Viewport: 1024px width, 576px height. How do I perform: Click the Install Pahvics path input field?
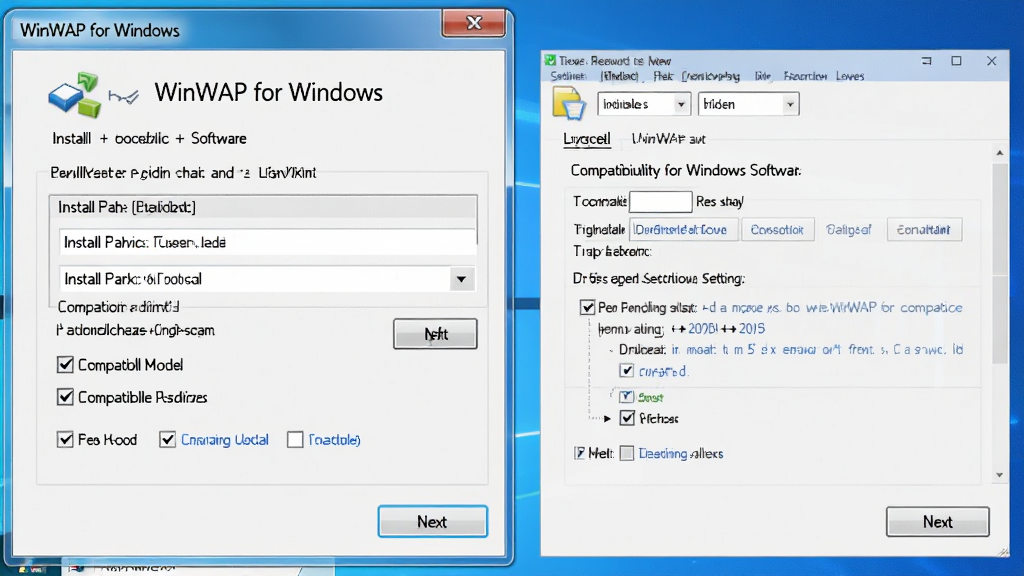(267, 242)
